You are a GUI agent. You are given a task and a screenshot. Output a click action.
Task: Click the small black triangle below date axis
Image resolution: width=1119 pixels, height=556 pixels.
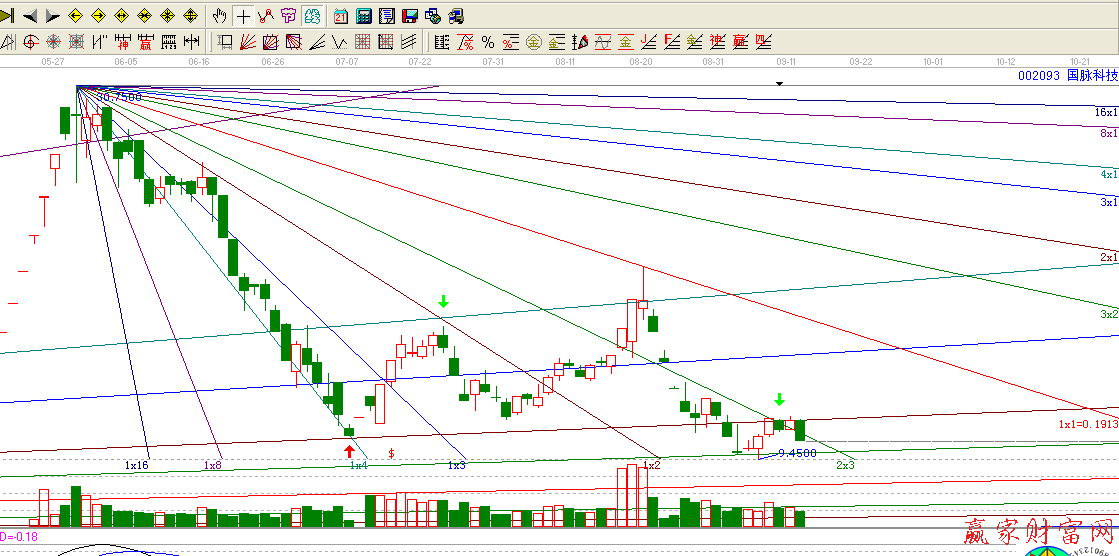[779, 84]
